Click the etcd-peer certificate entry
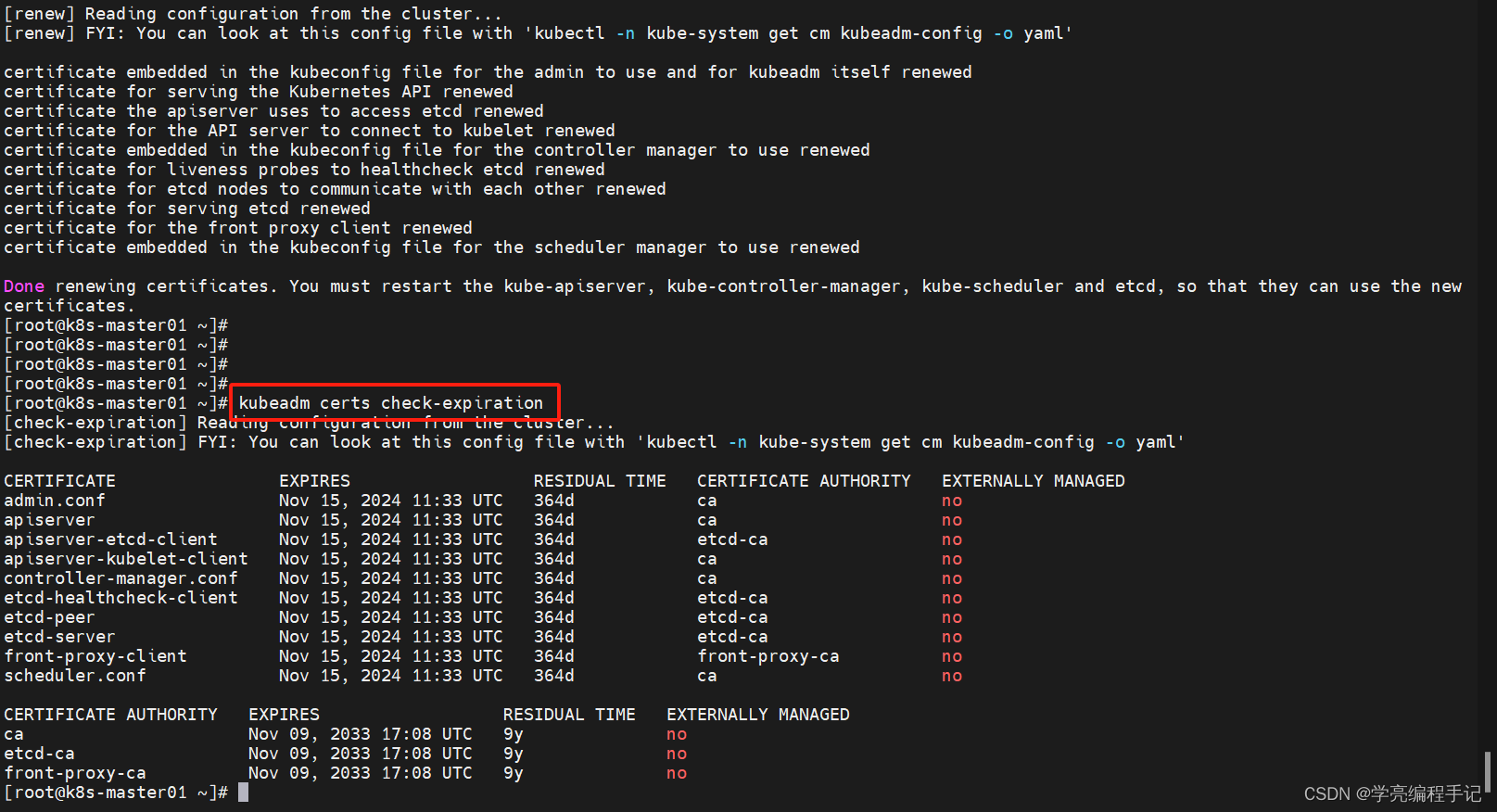 (x=49, y=617)
